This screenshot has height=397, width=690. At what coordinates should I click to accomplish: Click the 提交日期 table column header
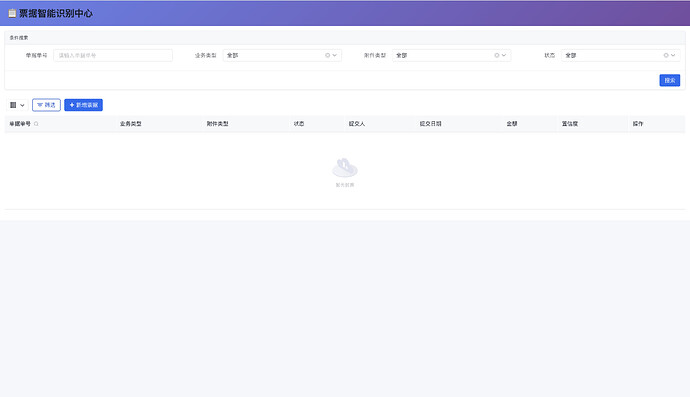pyautogui.click(x=430, y=124)
